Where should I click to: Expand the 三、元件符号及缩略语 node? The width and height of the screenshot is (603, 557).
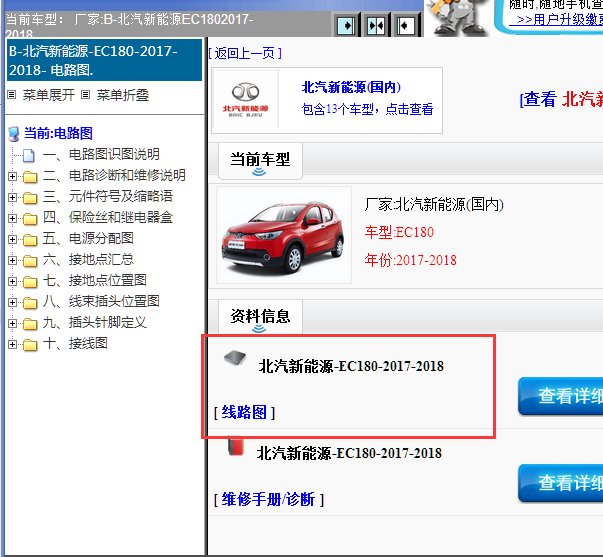click(12, 197)
